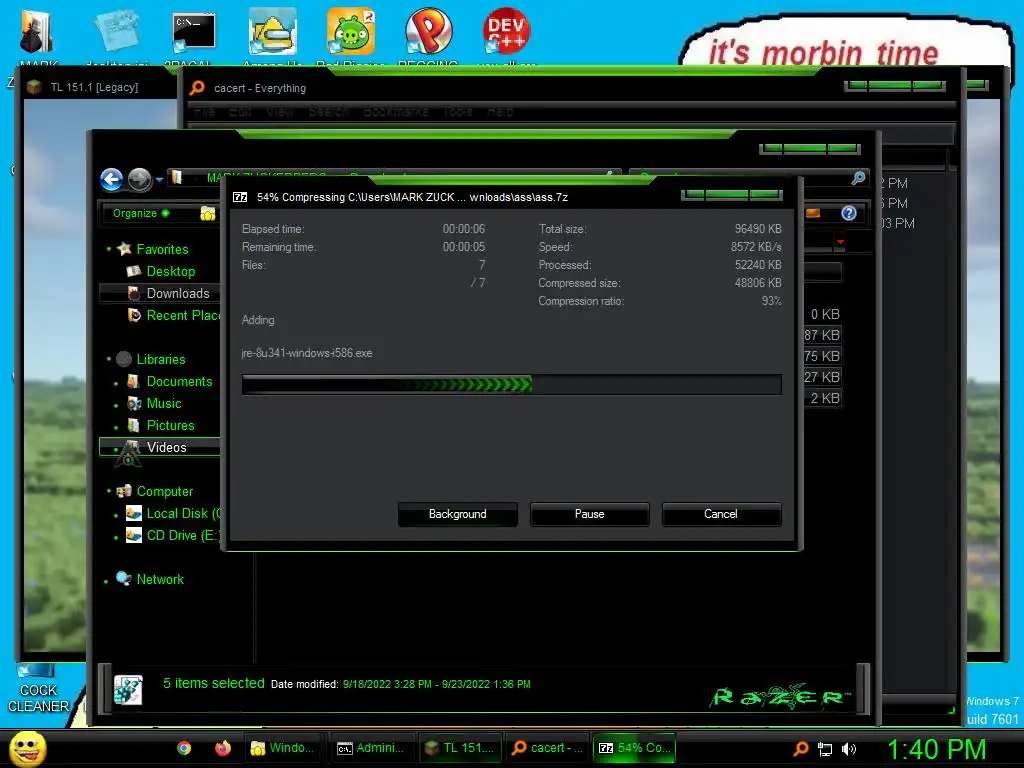
Task: Select Videos library
Action: pyautogui.click(x=166, y=447)
